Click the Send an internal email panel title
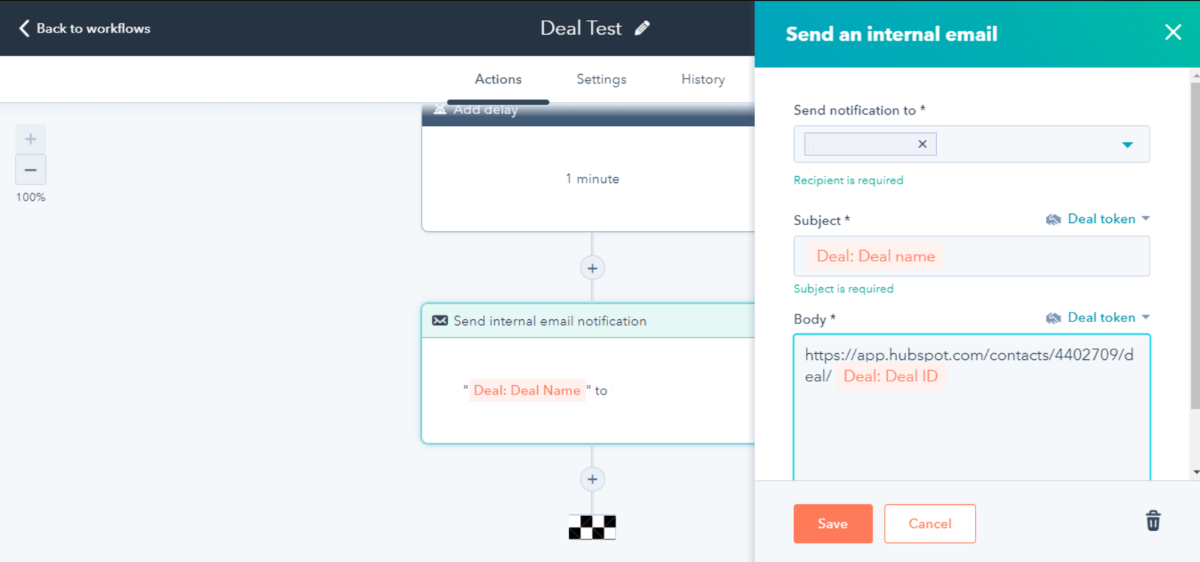 [892, 34]
